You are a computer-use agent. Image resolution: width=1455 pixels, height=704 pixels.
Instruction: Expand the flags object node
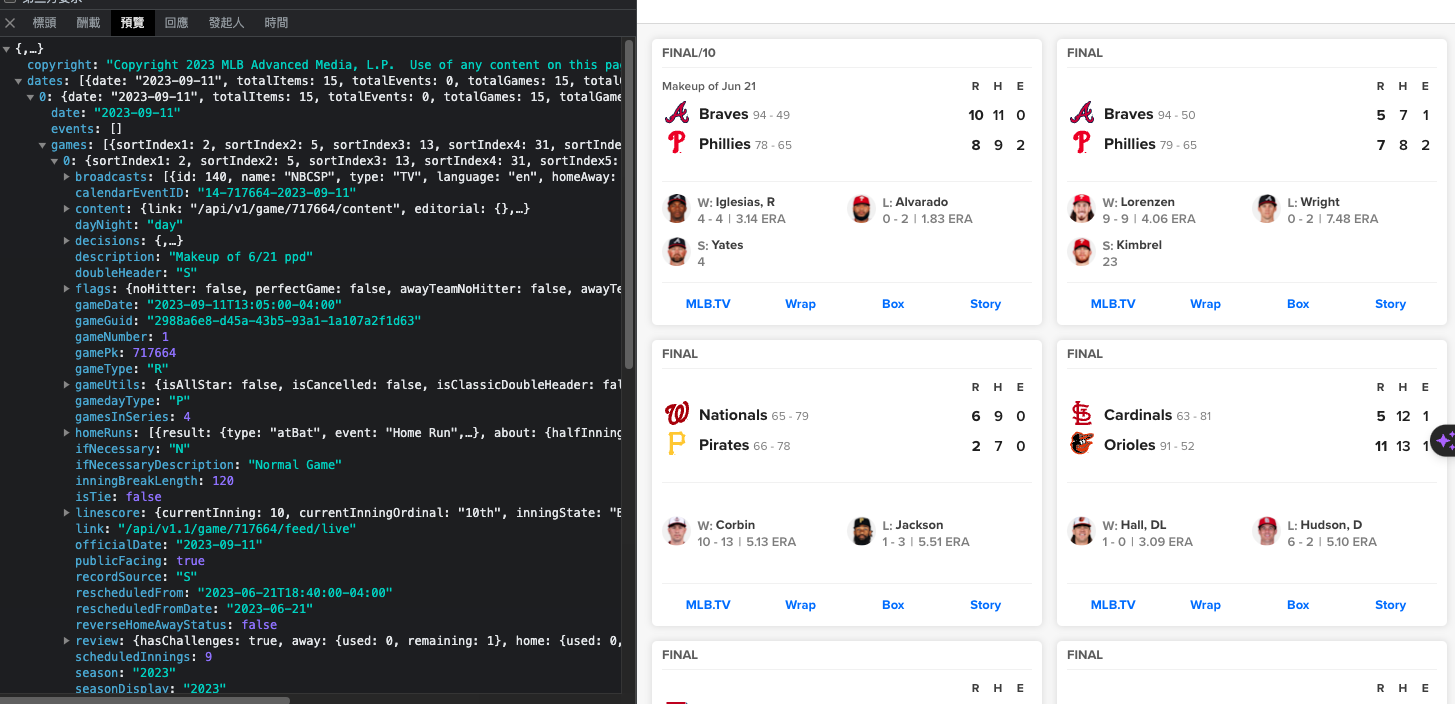click(67, 289)
